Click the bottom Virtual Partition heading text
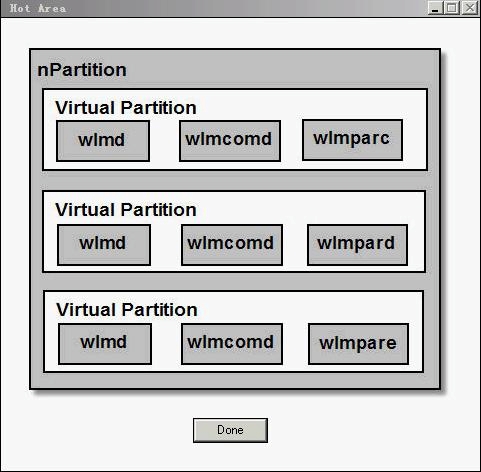This screenshot has width=481, height=472. point(127,310)
